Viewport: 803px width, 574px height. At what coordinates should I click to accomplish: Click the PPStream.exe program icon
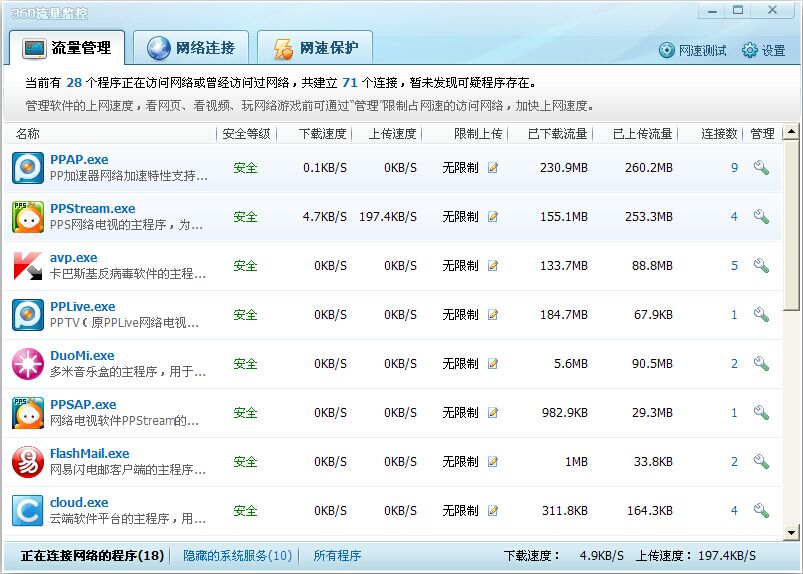[28, 217]
